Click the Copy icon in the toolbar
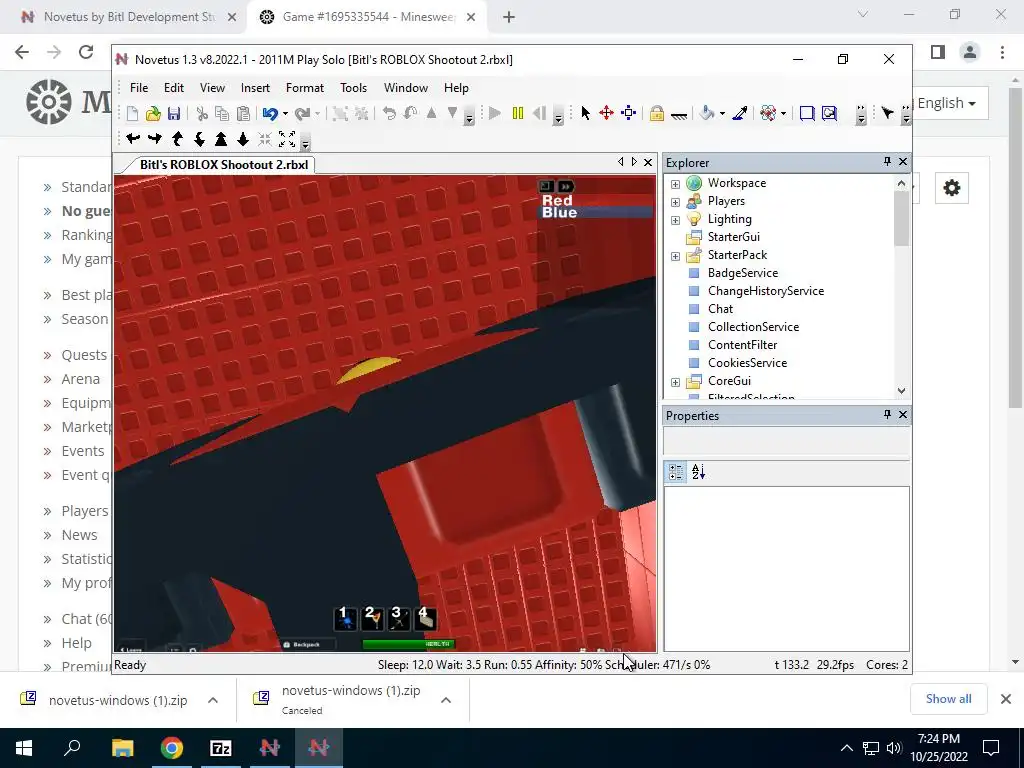This screenshot has width=1024, height=768. point(222,114)
